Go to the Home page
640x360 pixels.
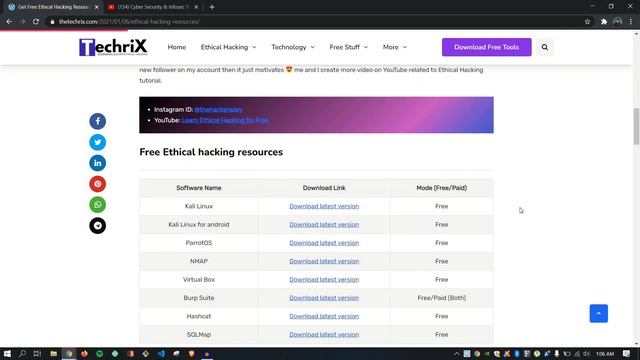pyautogui.click(x=177, y=47)
